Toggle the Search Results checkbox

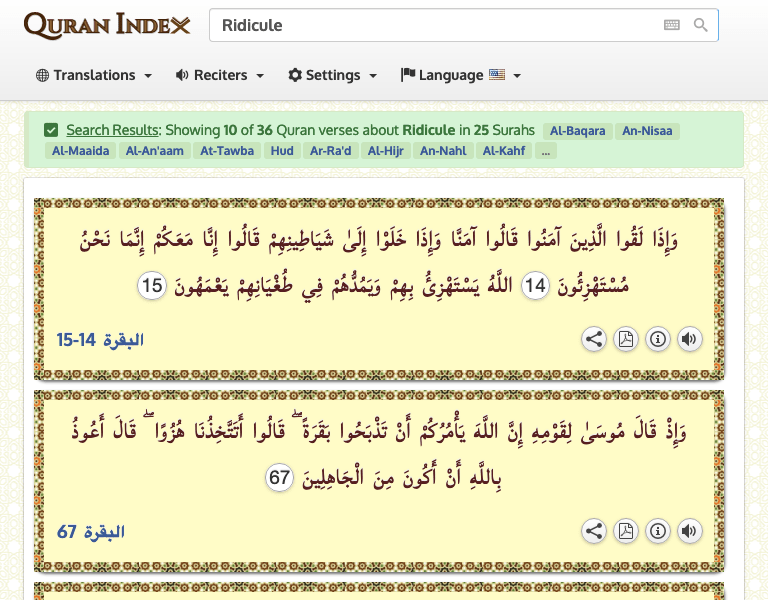click(x=51, y=130)
